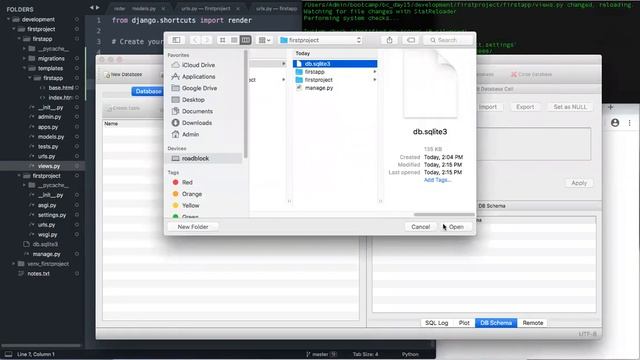The height and width of the screenshot is (360, 640).
Task: Select the Database Structure tab
Action: point(148,91)
